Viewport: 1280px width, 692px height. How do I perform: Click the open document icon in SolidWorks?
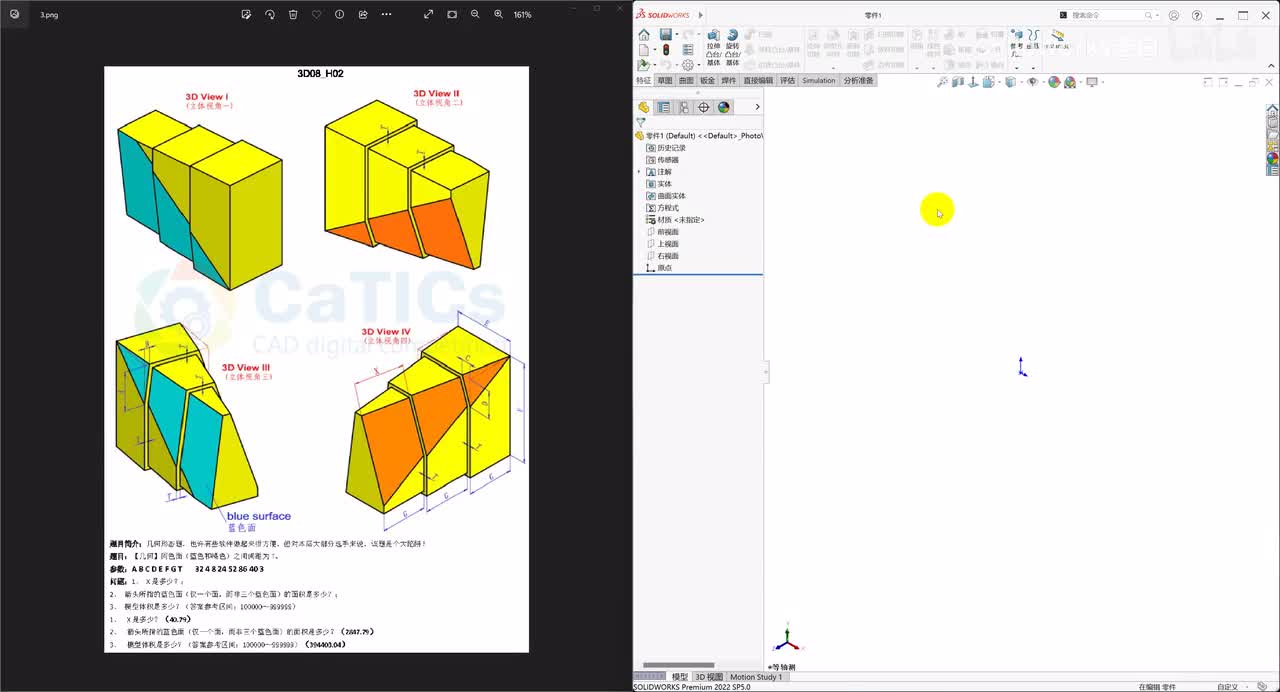click(643, 64)
